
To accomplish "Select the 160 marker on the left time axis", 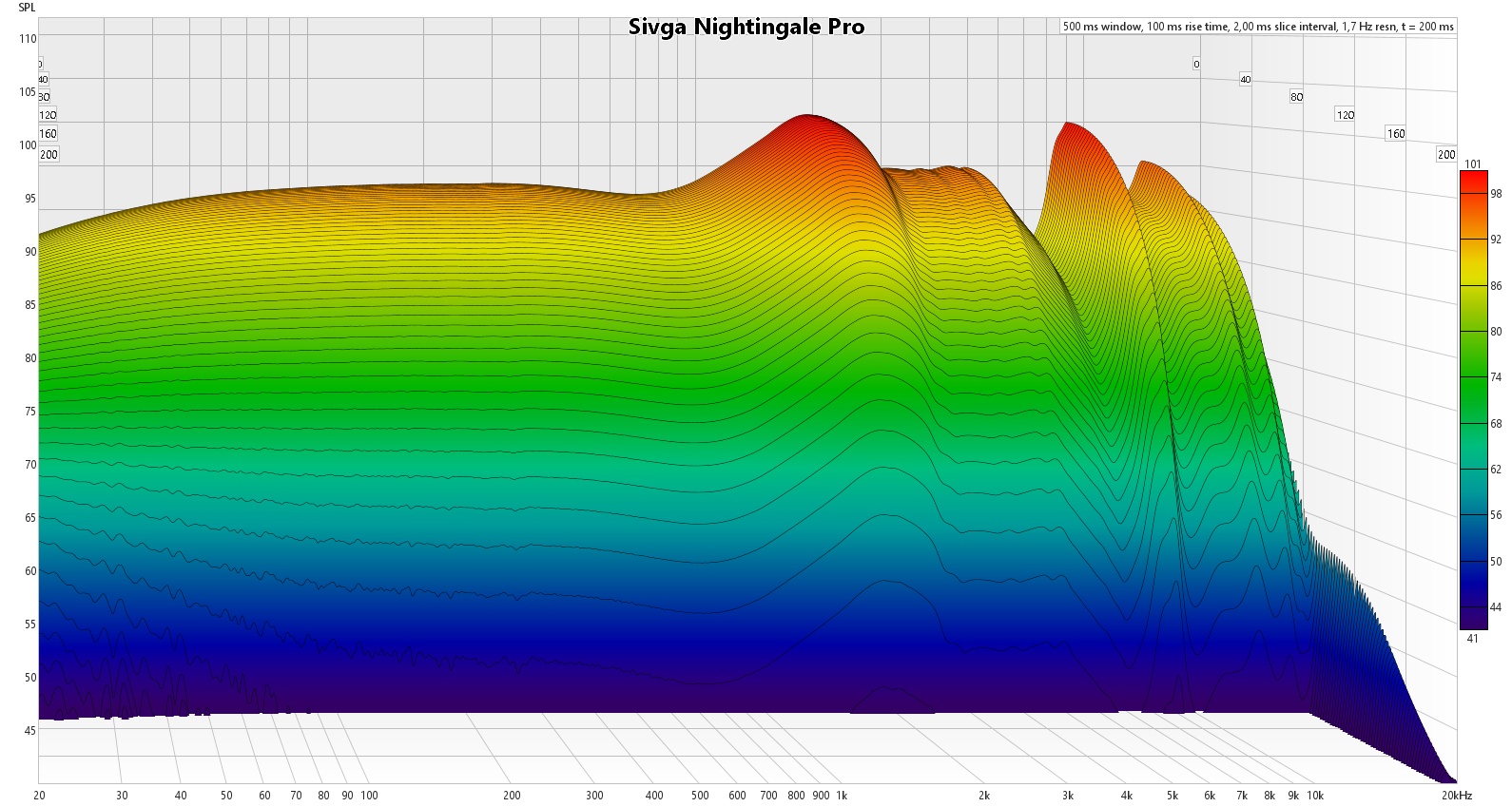I will 48,134.
